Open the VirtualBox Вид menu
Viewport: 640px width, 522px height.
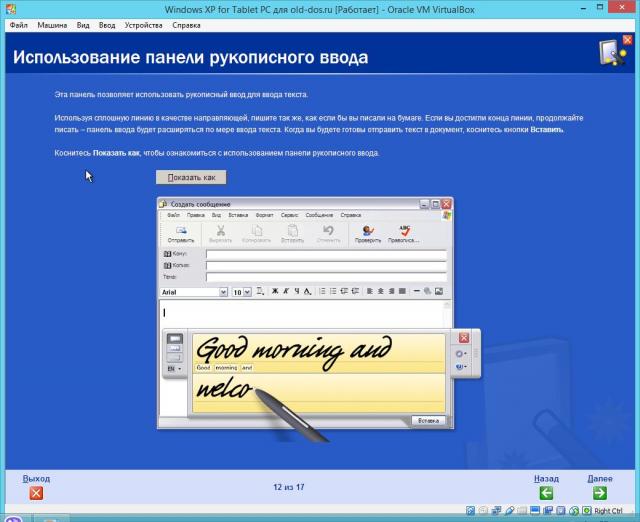click(83, 25)
